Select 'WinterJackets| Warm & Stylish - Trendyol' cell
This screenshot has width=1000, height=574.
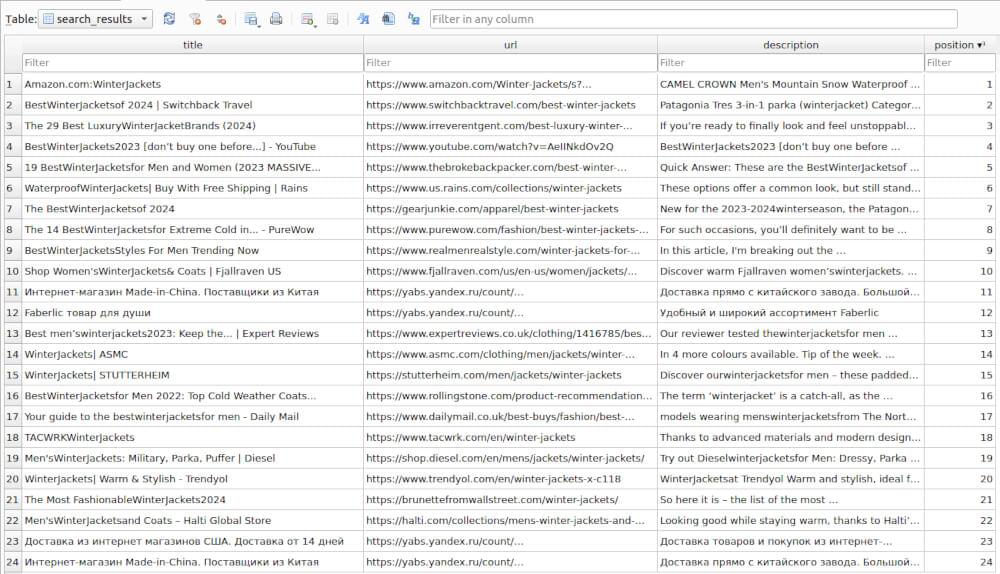pos(193,479)
